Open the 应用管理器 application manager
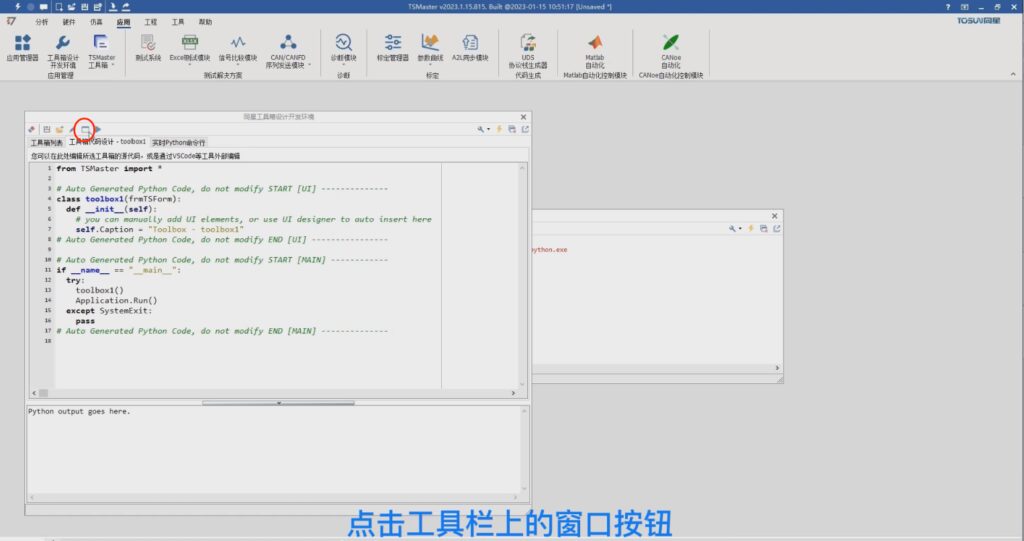Viewport: 1024px width, 541px height. pos(22,46)
